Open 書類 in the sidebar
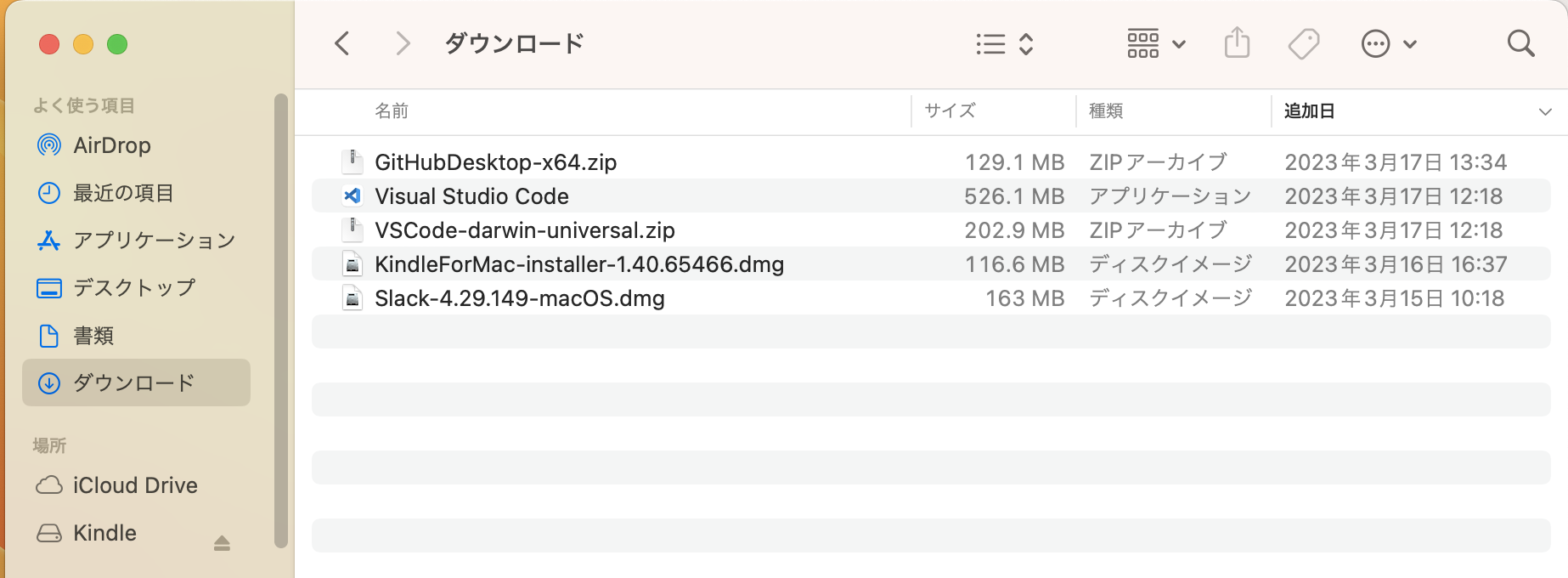 click(x=136, y=336)
